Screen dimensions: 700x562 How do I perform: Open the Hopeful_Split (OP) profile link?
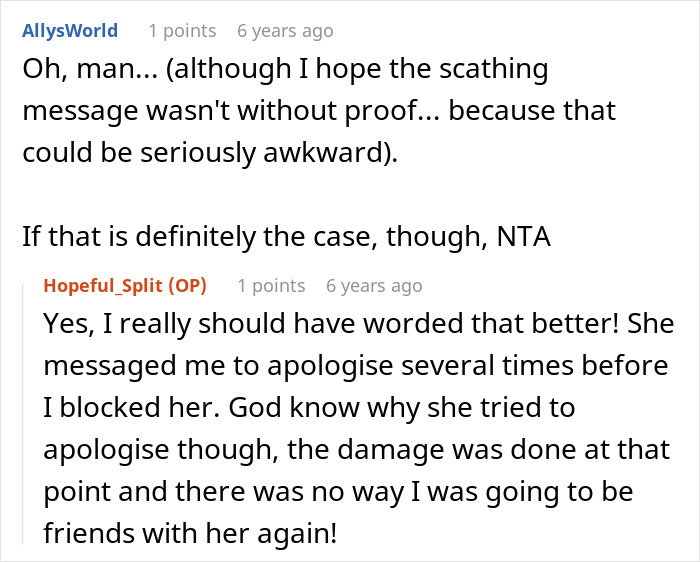click(x=125, y=286)
